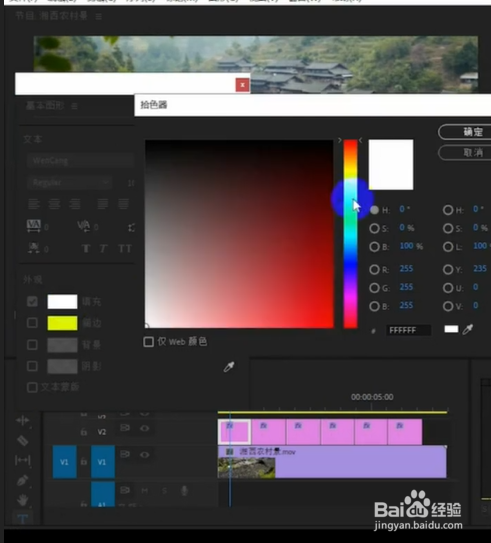Click the white fill color swatch
This screenshot has height=543, width=491.
click(x=62, y=302)
